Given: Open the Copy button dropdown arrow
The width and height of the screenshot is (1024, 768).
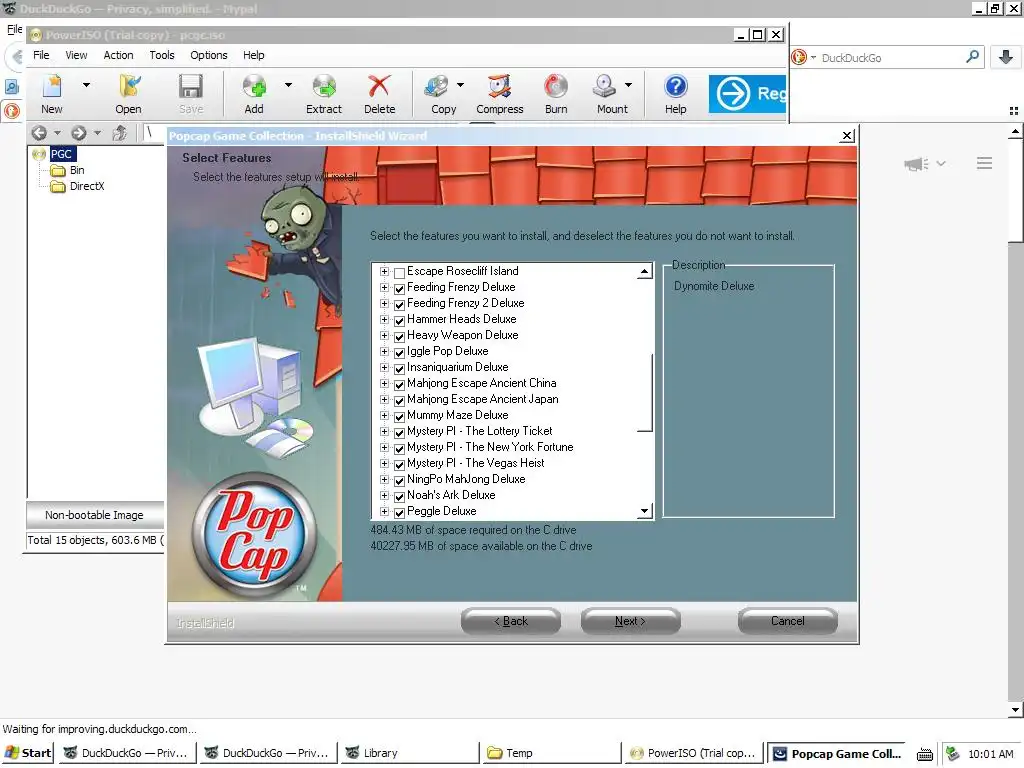Looking at the screenshot, I should [x=460, y=85].
